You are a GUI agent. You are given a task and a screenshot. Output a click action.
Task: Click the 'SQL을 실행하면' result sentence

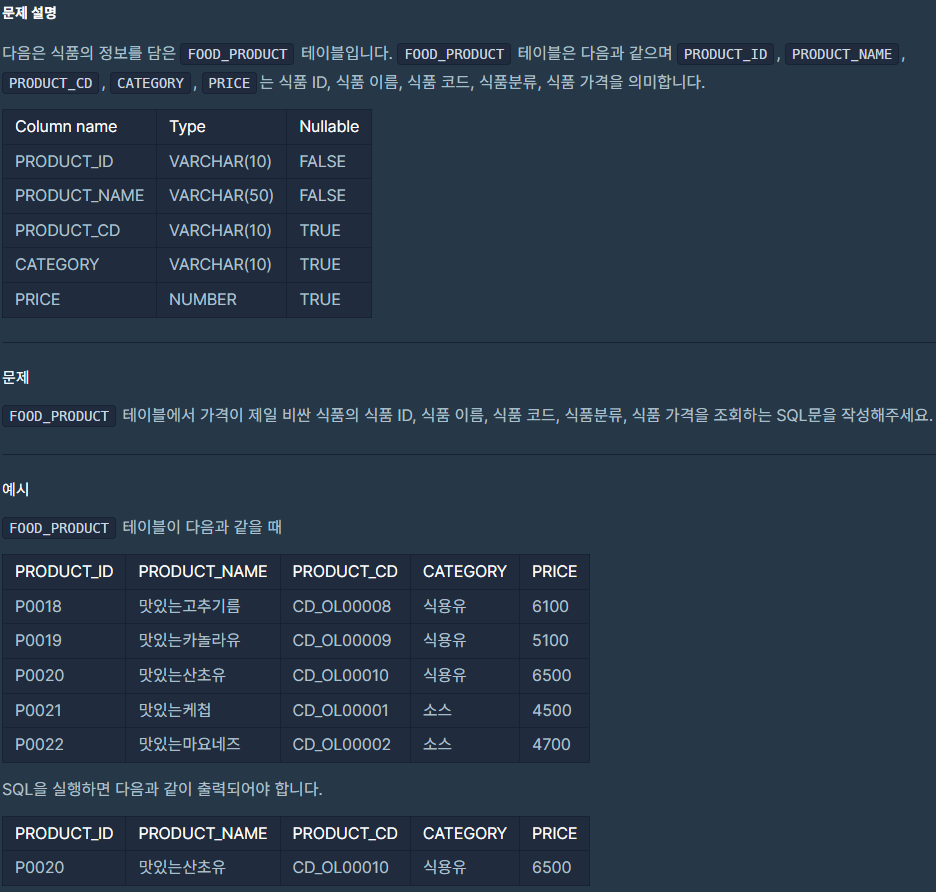coord(162,789)
